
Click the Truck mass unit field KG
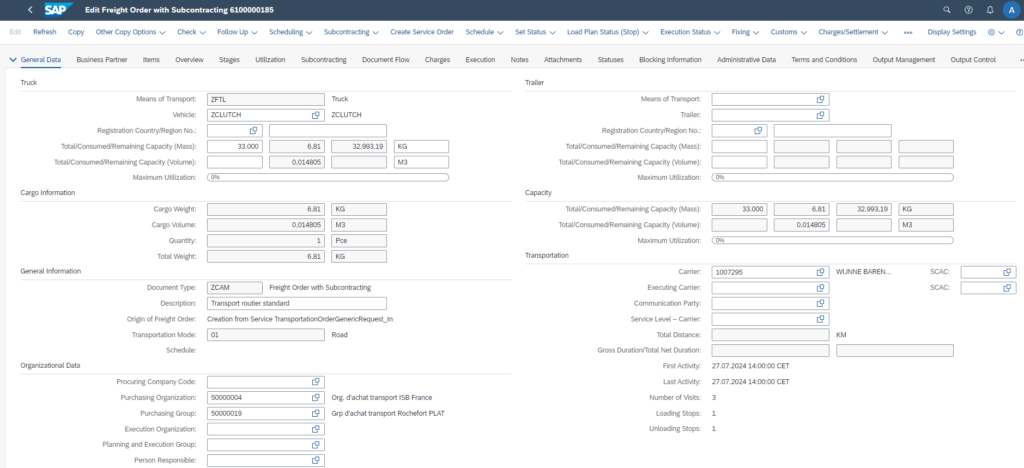pos(421,146)
